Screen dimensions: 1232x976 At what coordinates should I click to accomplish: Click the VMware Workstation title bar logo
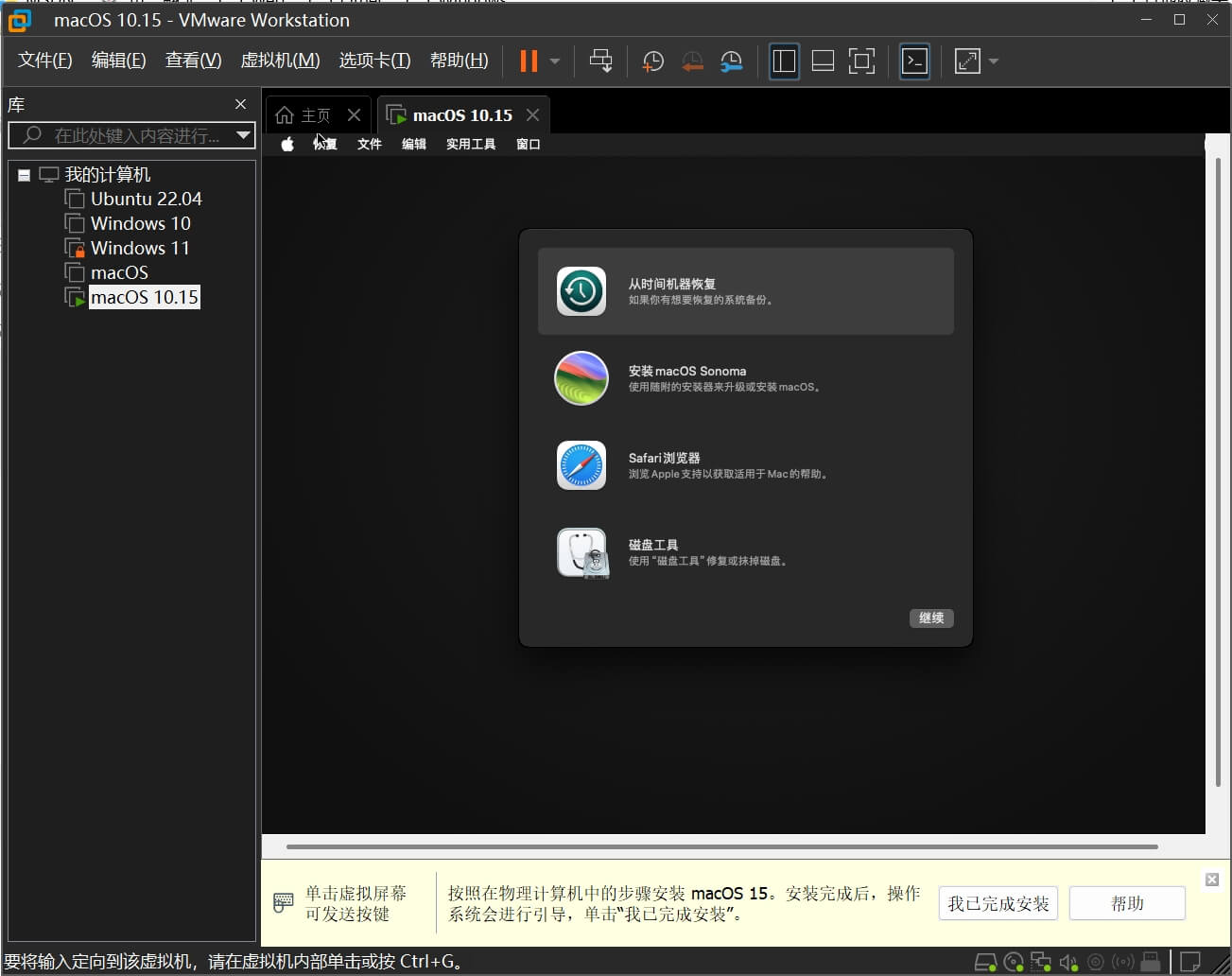click(x=20, y=20)
